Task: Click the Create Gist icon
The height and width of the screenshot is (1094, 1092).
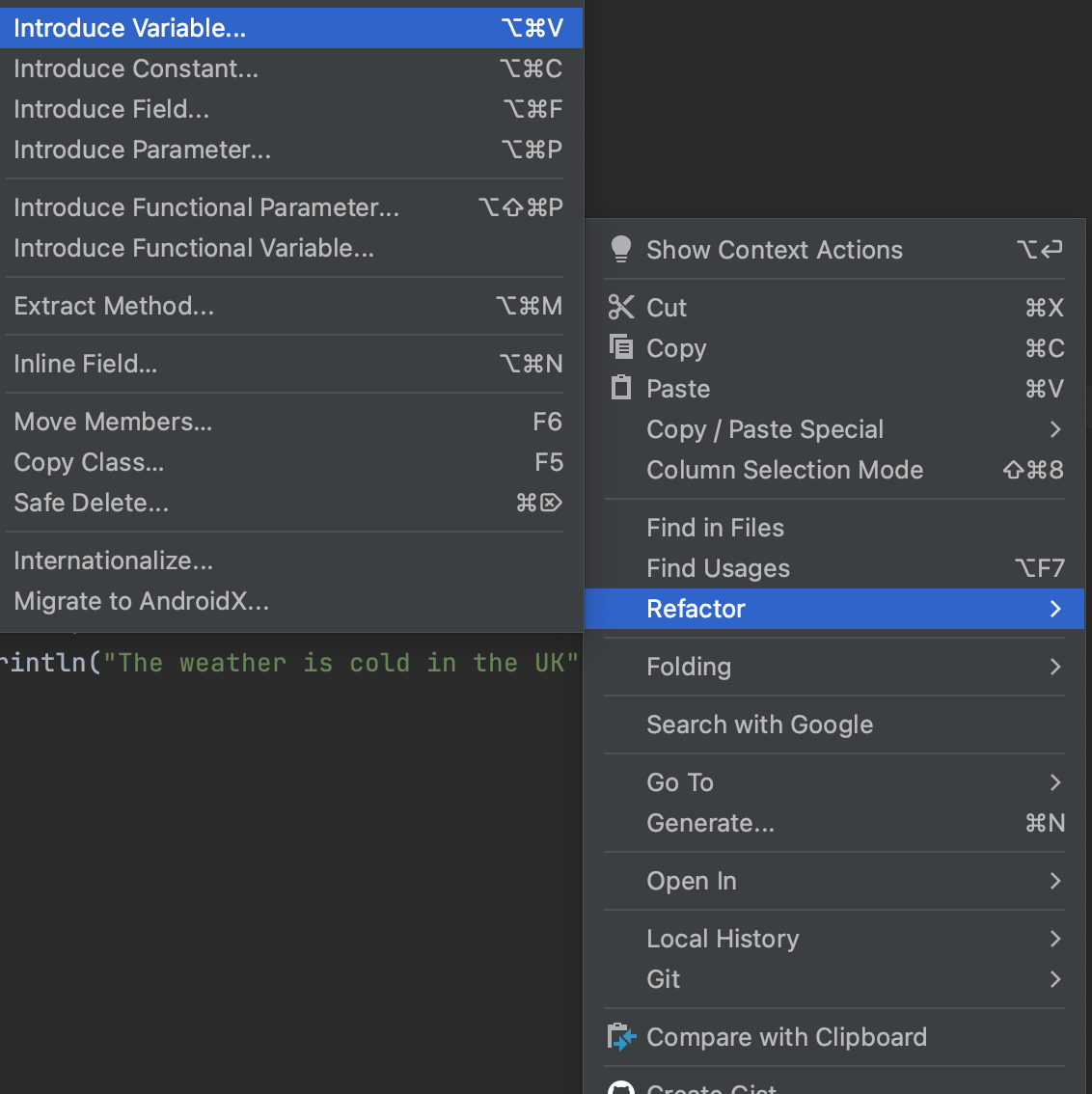Action: click(x=621, y=1088)
